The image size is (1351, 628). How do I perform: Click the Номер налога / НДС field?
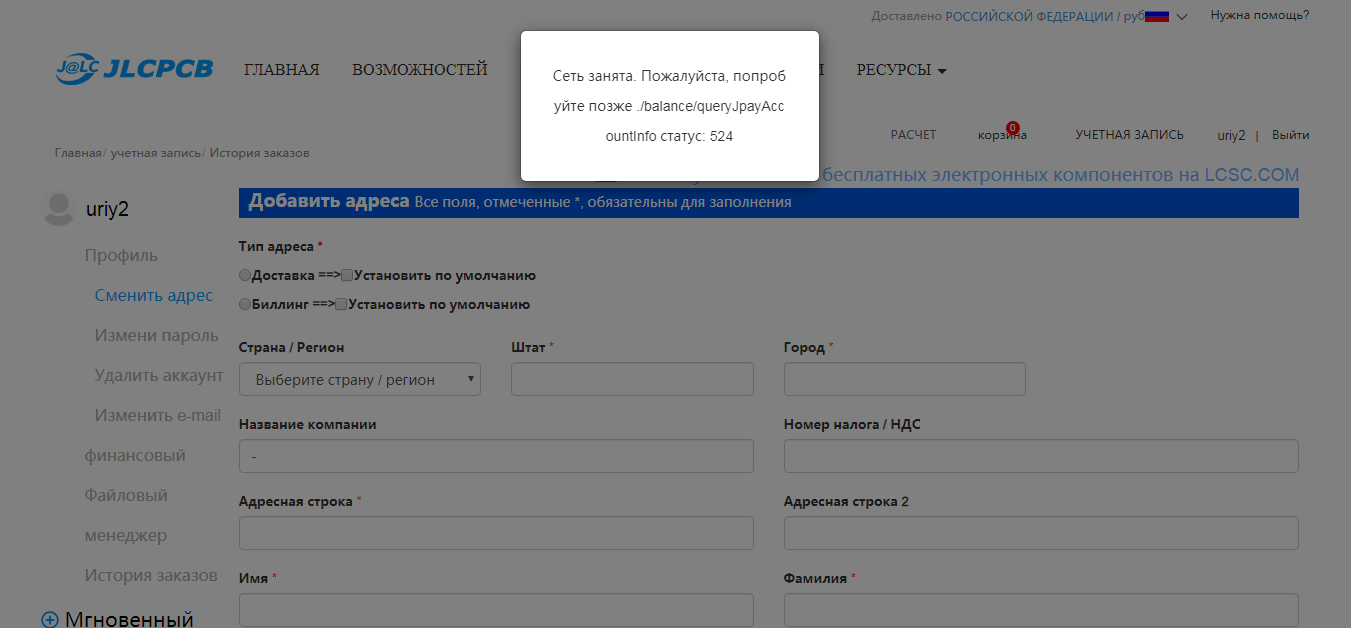[x=1041, y=456]
